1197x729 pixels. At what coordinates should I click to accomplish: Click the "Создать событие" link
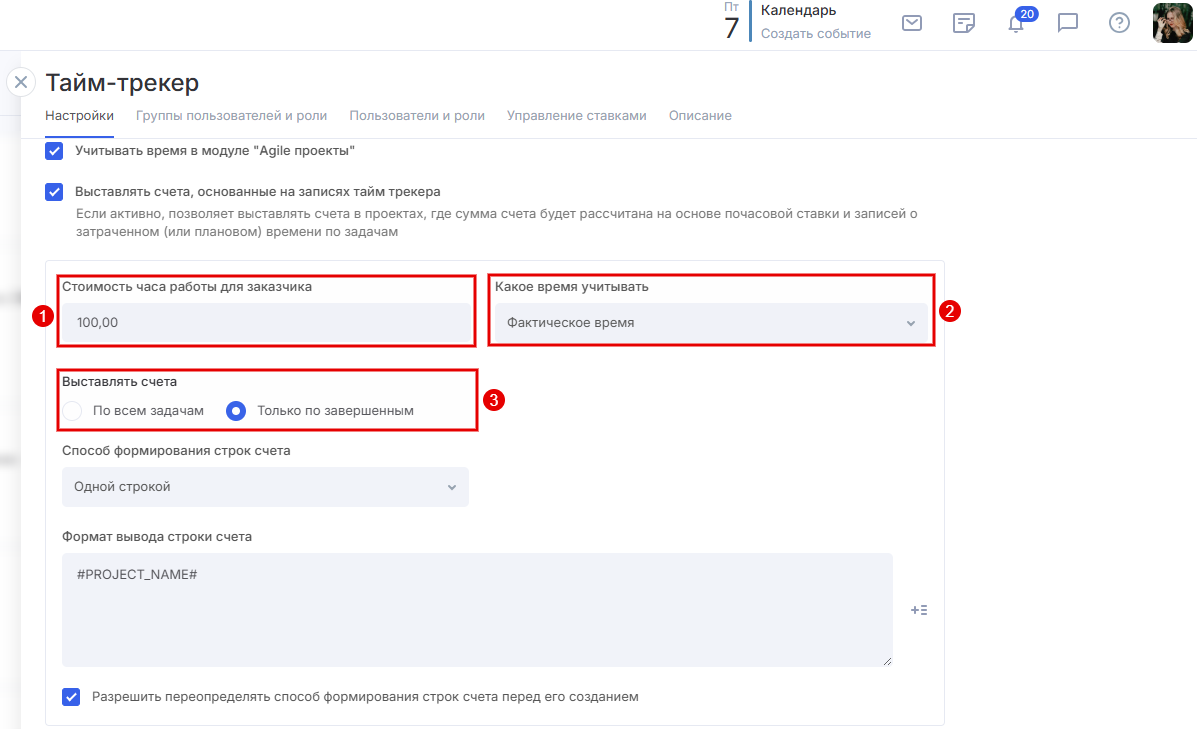815,34
